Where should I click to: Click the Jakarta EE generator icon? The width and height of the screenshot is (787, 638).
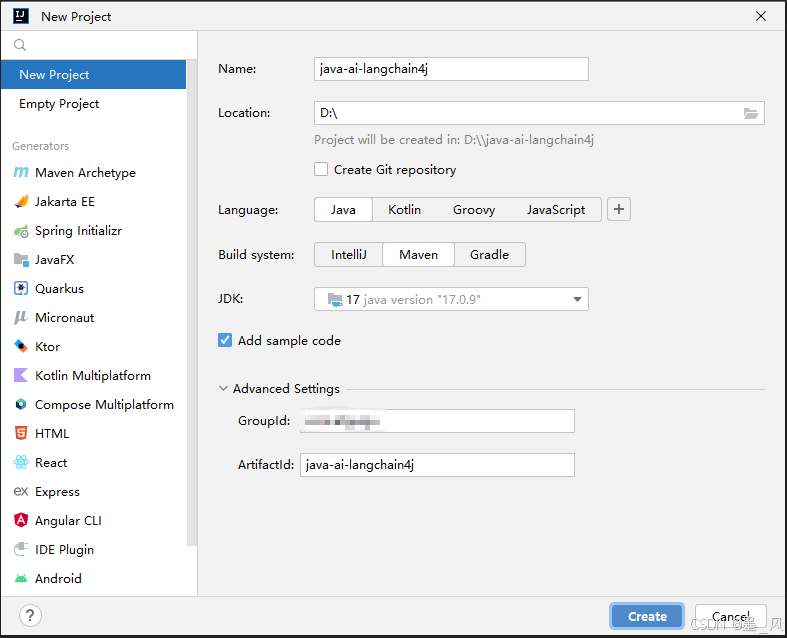click(21, 201)
